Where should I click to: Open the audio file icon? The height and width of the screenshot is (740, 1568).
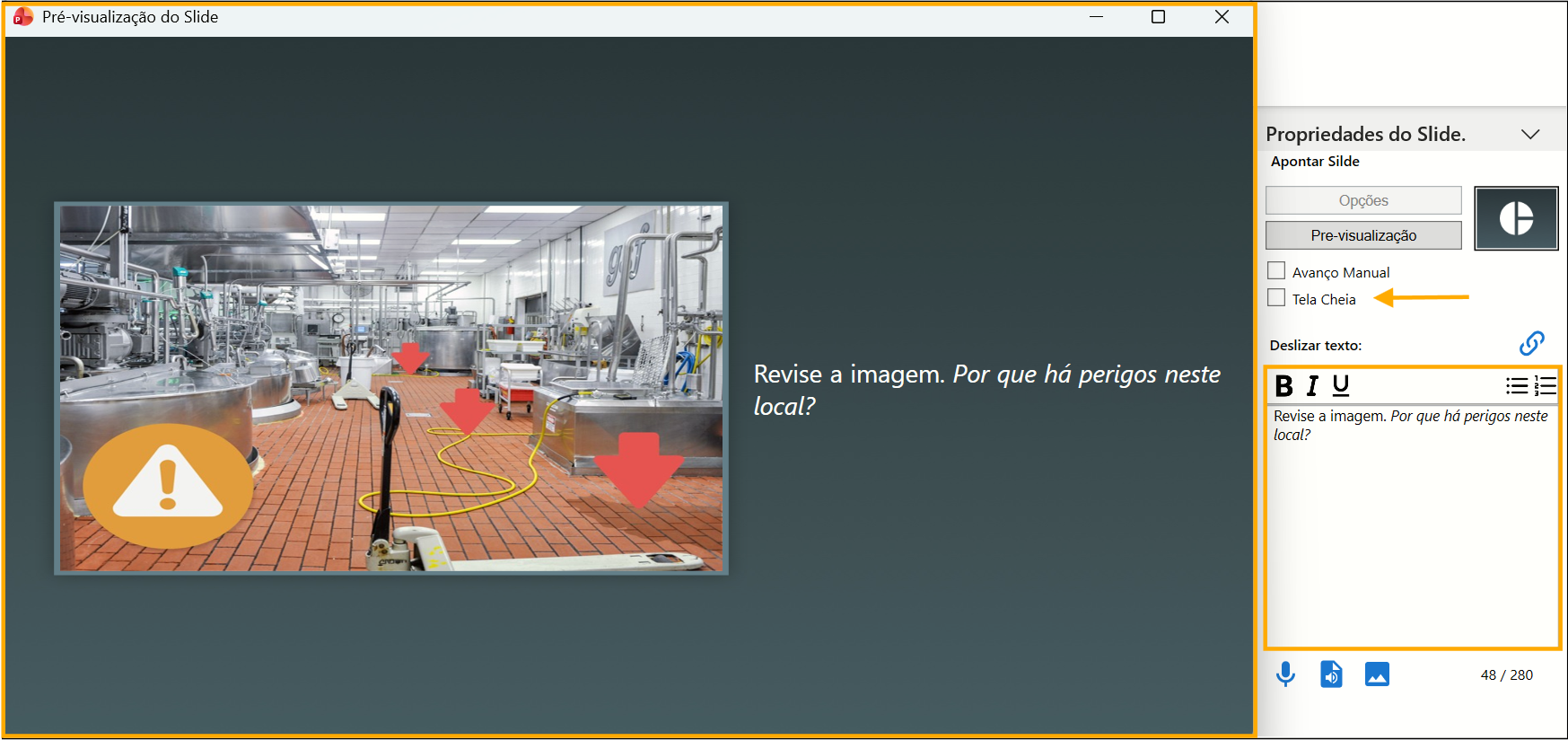click(x=1331, y=674)
